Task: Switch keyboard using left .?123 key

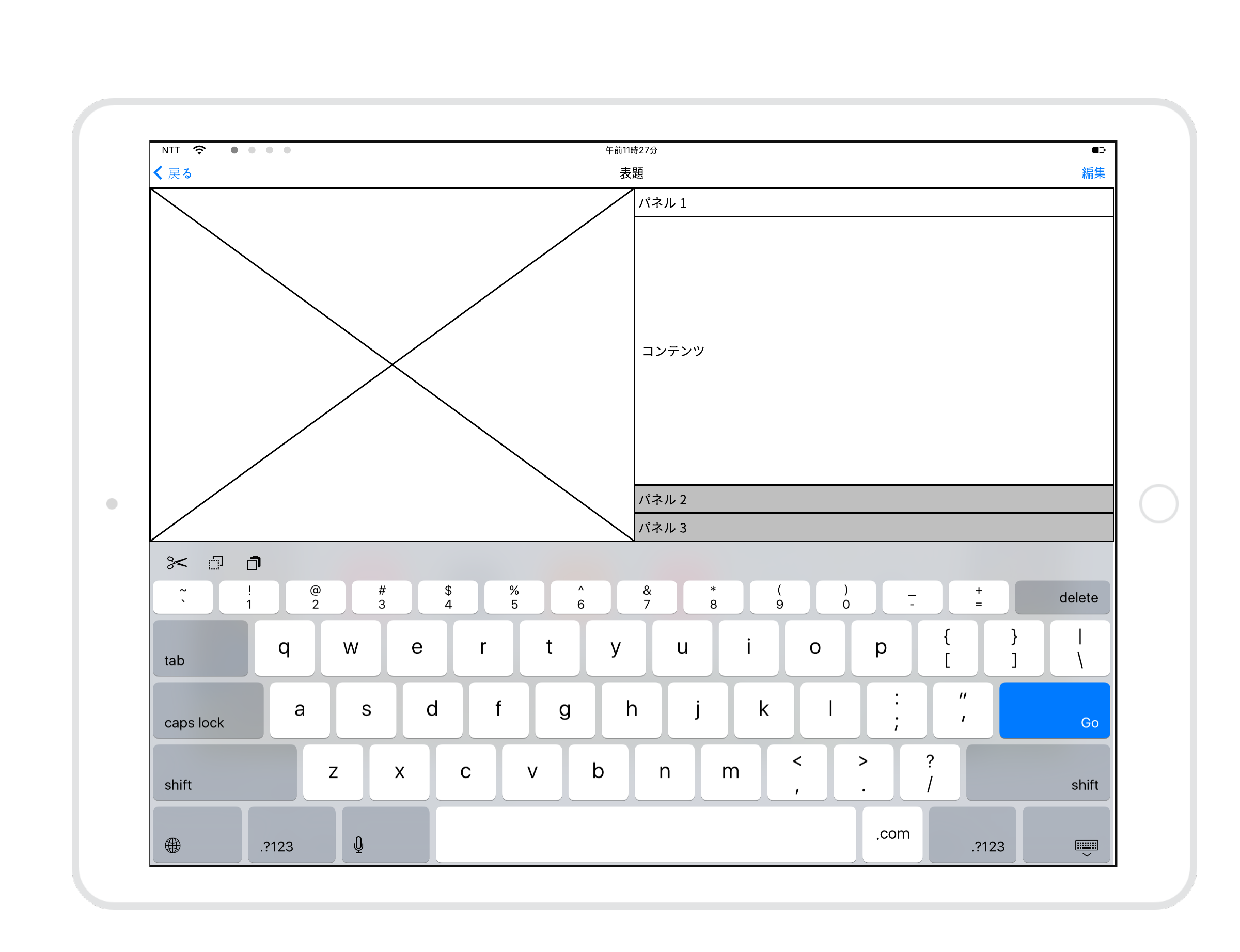Action: [291, 835]
